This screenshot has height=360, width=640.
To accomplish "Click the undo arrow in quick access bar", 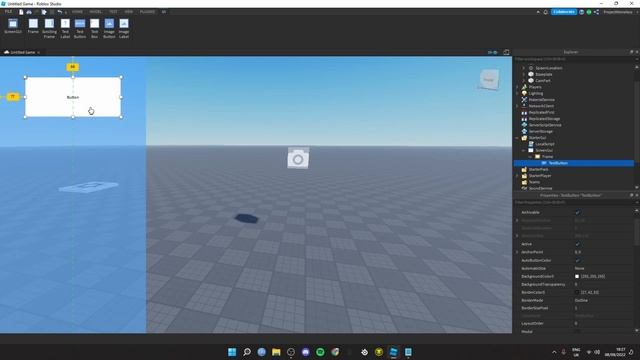I will point(60,12).
